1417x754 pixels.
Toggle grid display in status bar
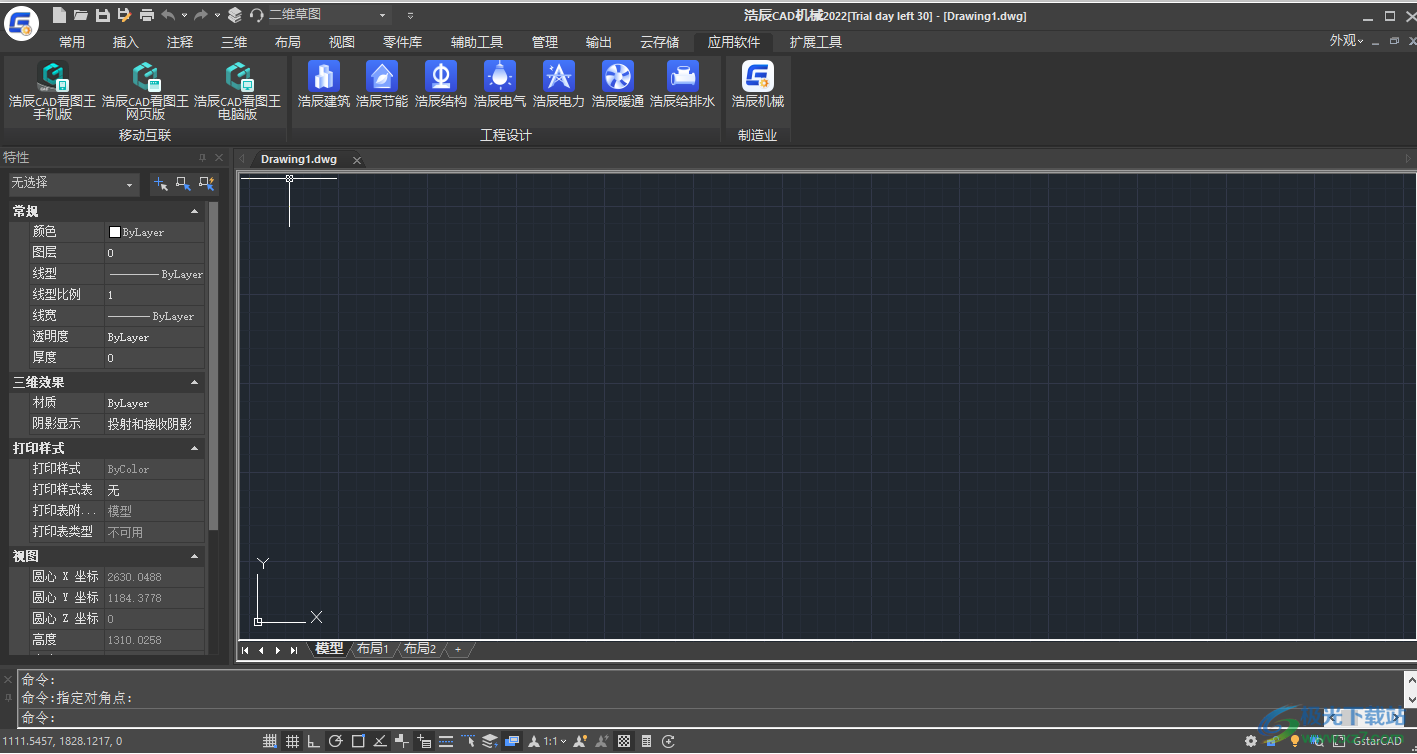(x=292, y=741)
